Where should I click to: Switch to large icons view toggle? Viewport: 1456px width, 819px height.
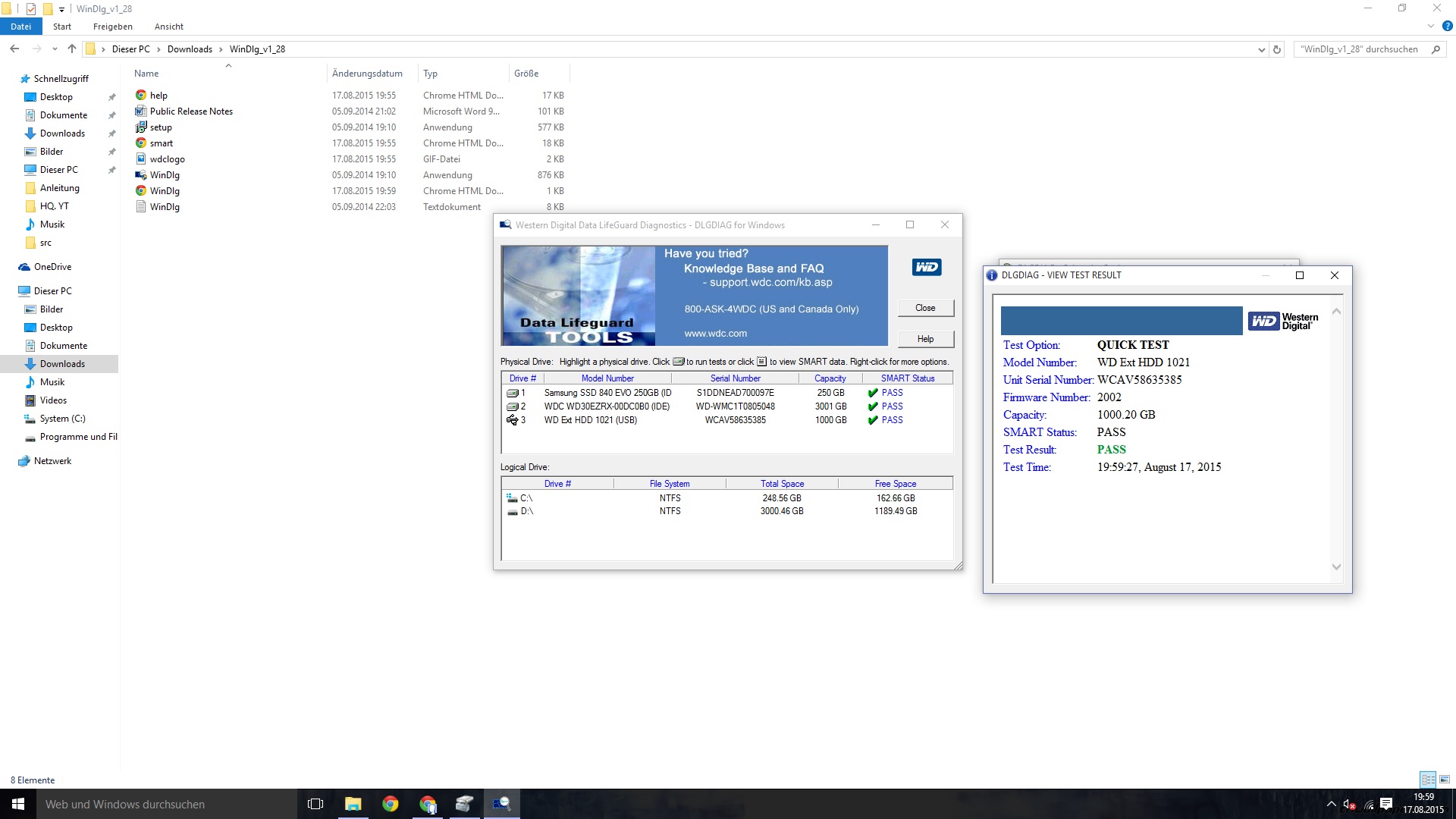click(x=1445, y=780)
